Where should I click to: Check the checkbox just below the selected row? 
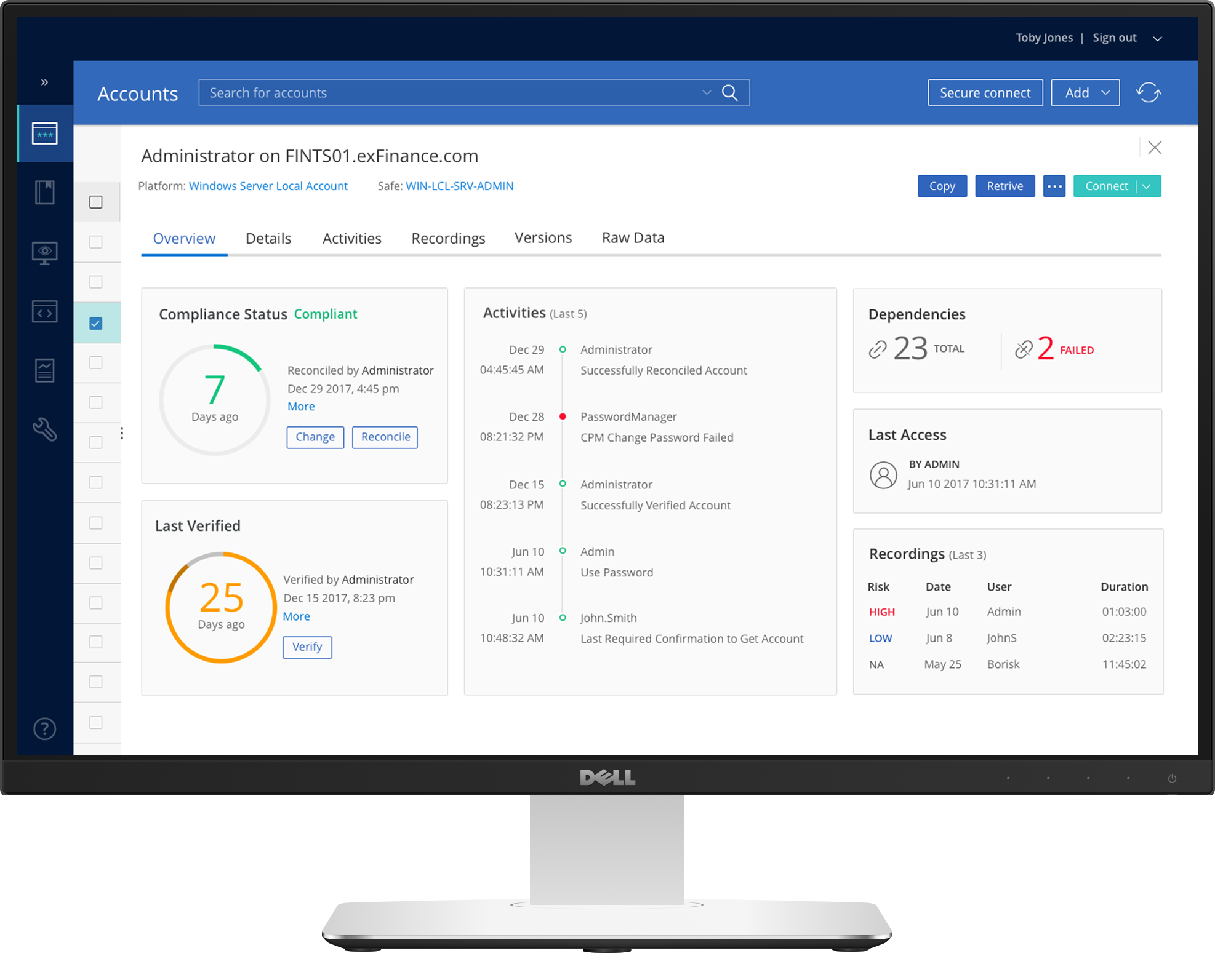[96, 362]
